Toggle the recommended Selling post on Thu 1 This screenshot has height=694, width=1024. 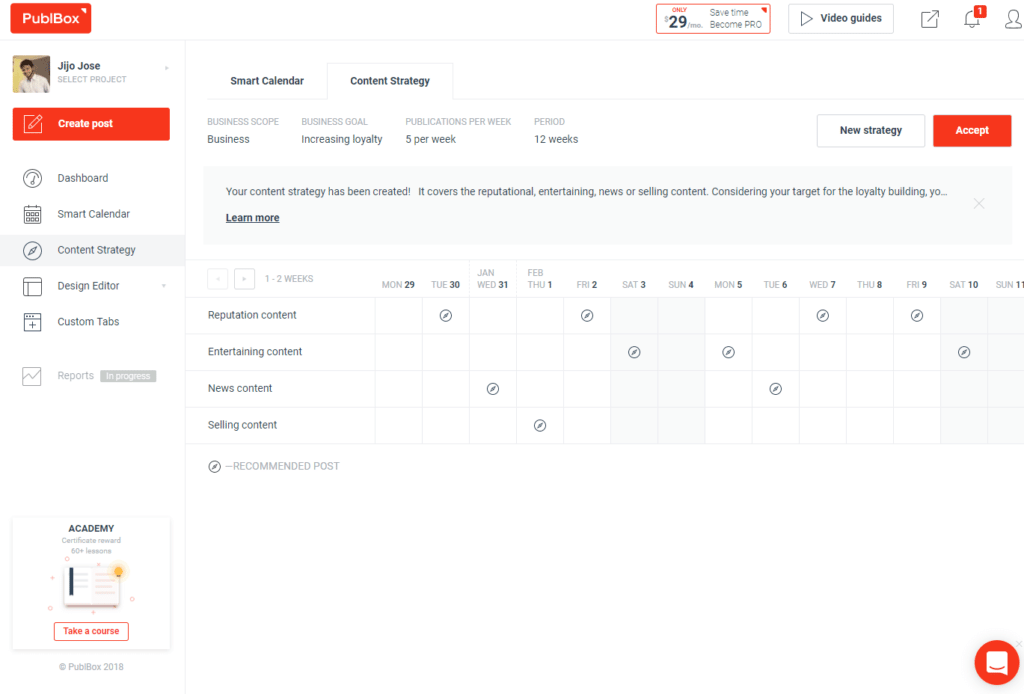click(x=539, y=425)
